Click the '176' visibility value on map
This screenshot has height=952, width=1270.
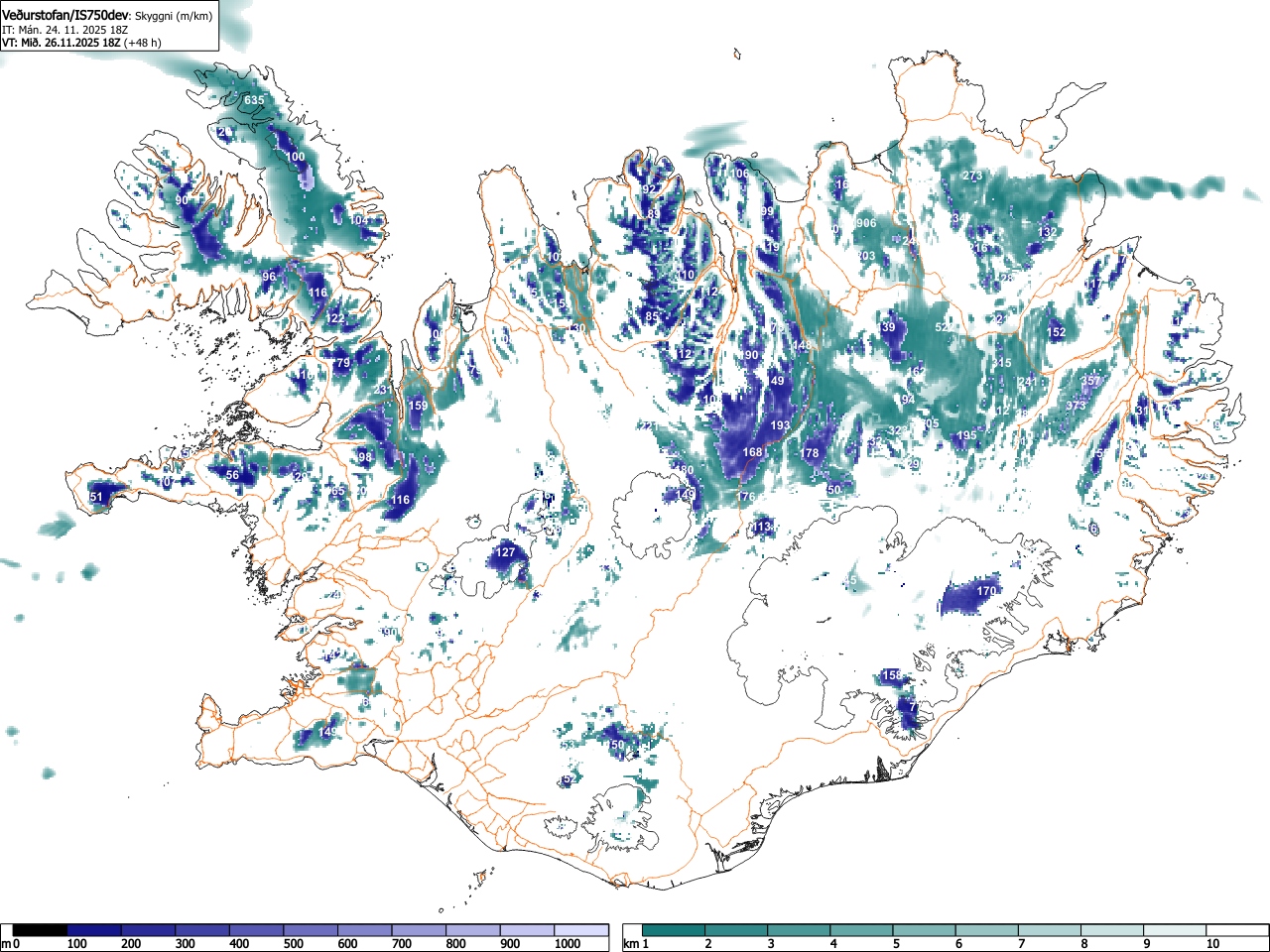(x=746, y=497)
